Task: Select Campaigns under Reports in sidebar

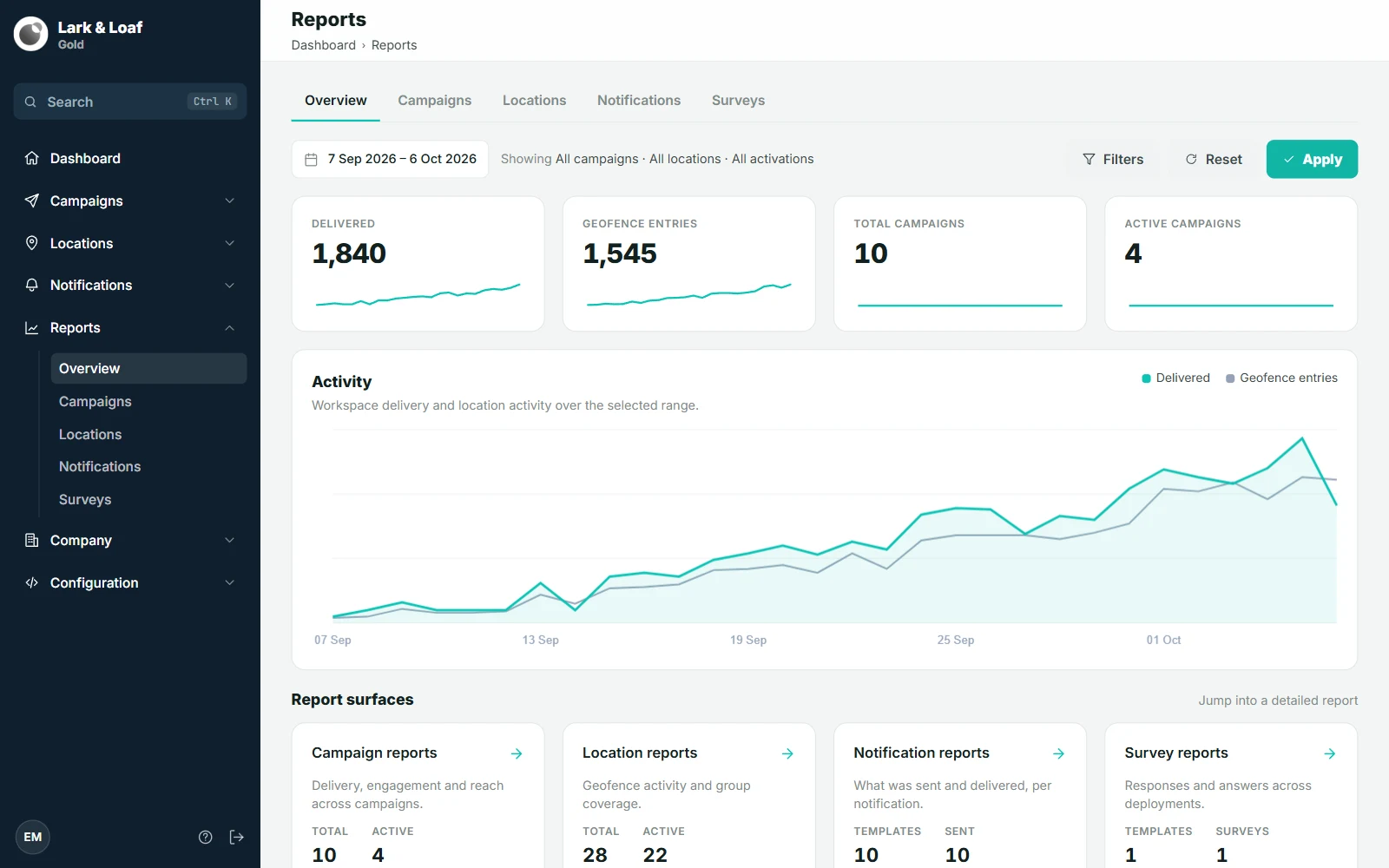Action: click(x=148, y=401)
